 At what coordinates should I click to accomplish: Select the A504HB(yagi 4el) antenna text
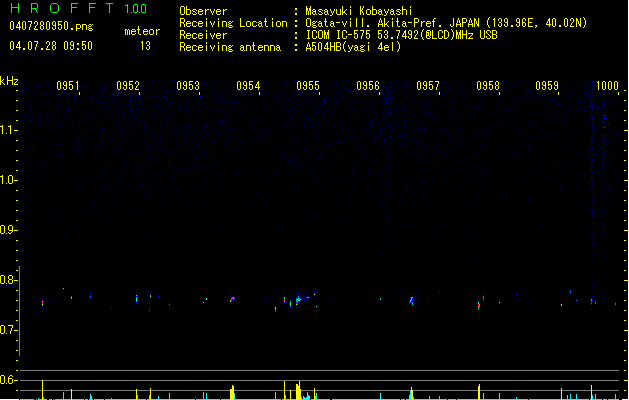[x=353, y=47]
